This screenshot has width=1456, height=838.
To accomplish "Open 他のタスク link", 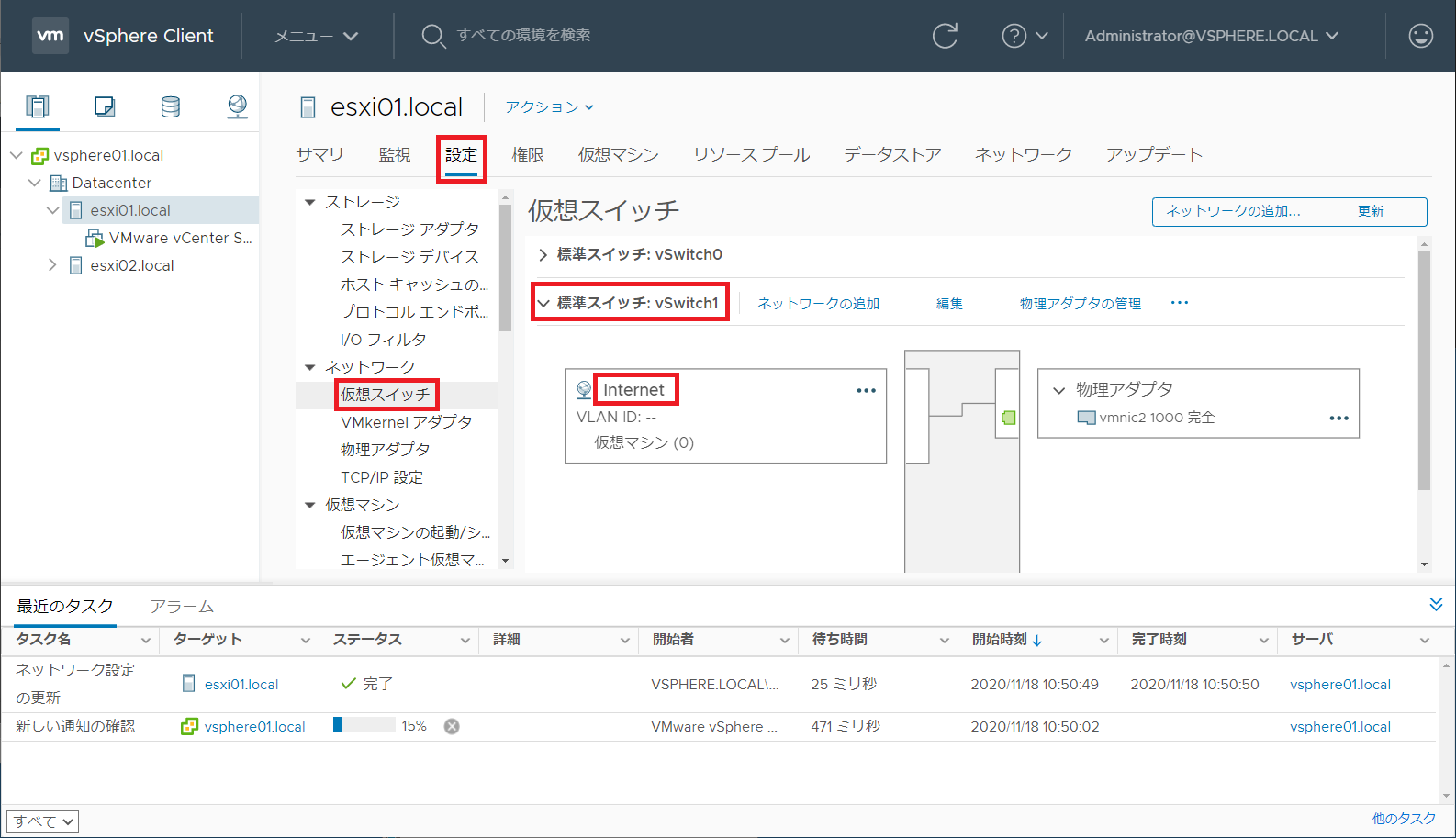I will coord(1404,819).
